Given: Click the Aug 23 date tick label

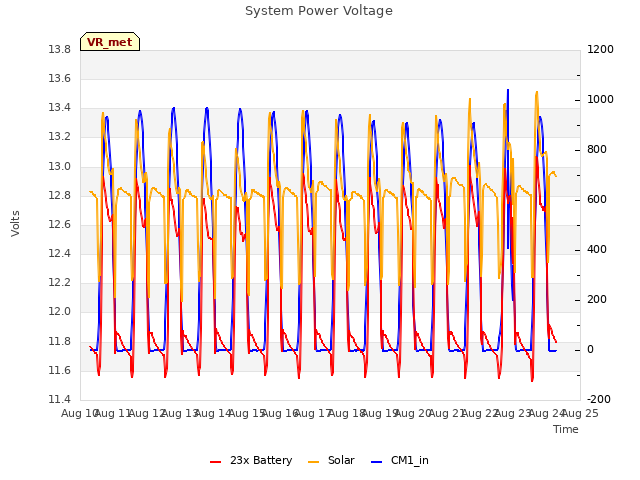Looking at the screenshot, I should 513,413.
